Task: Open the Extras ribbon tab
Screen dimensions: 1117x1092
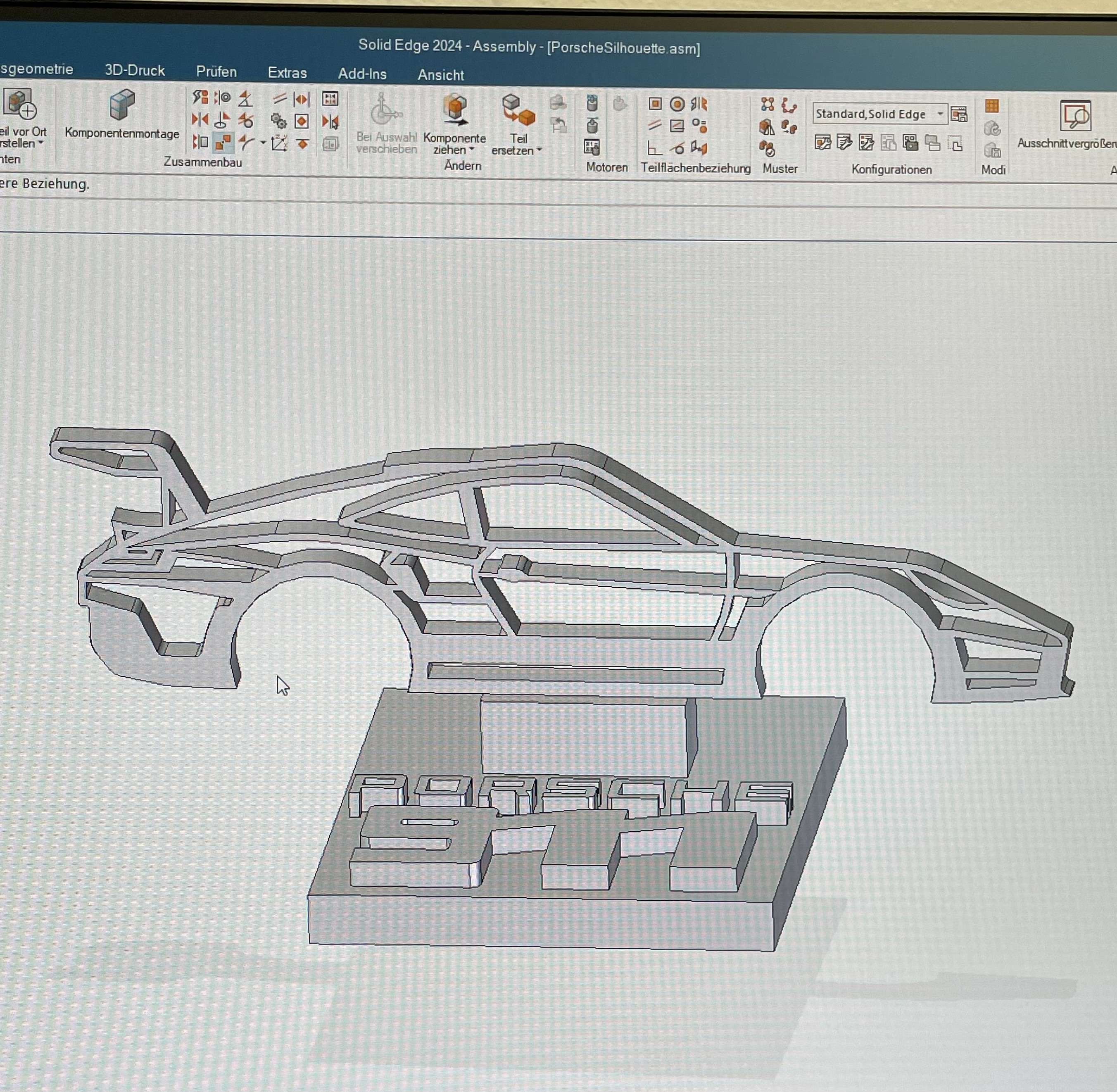Action: pyautogui.click(x=287, y=73)
